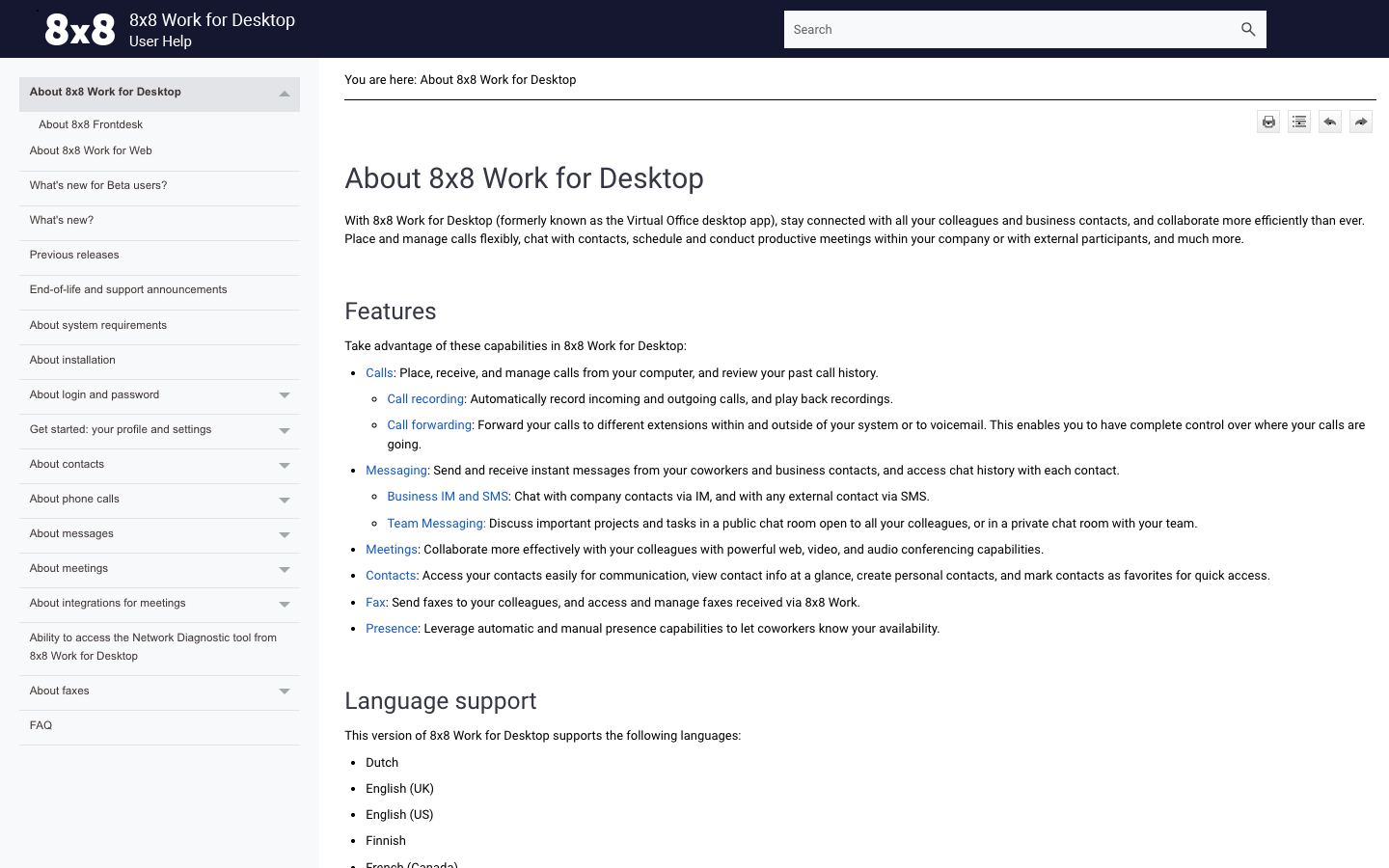Image resolution: width=1389 pixels, height=868 pixels.
Task: Follow the Business IM and SMS link
Action: point(448,497)
